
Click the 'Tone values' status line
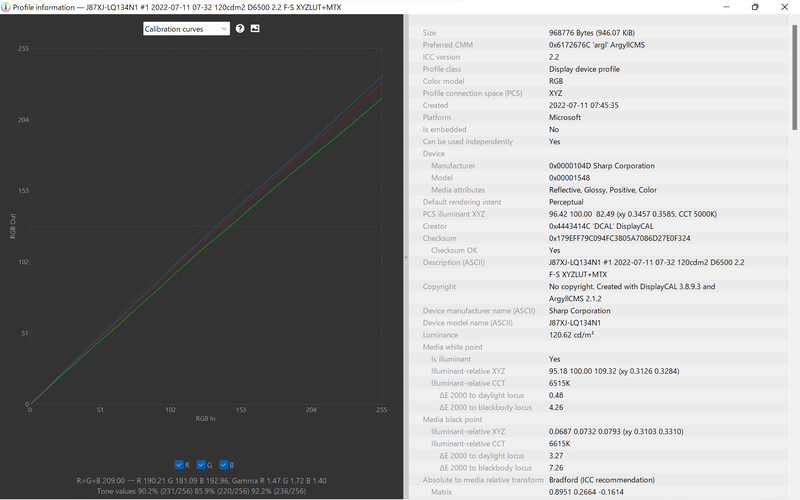202,491
